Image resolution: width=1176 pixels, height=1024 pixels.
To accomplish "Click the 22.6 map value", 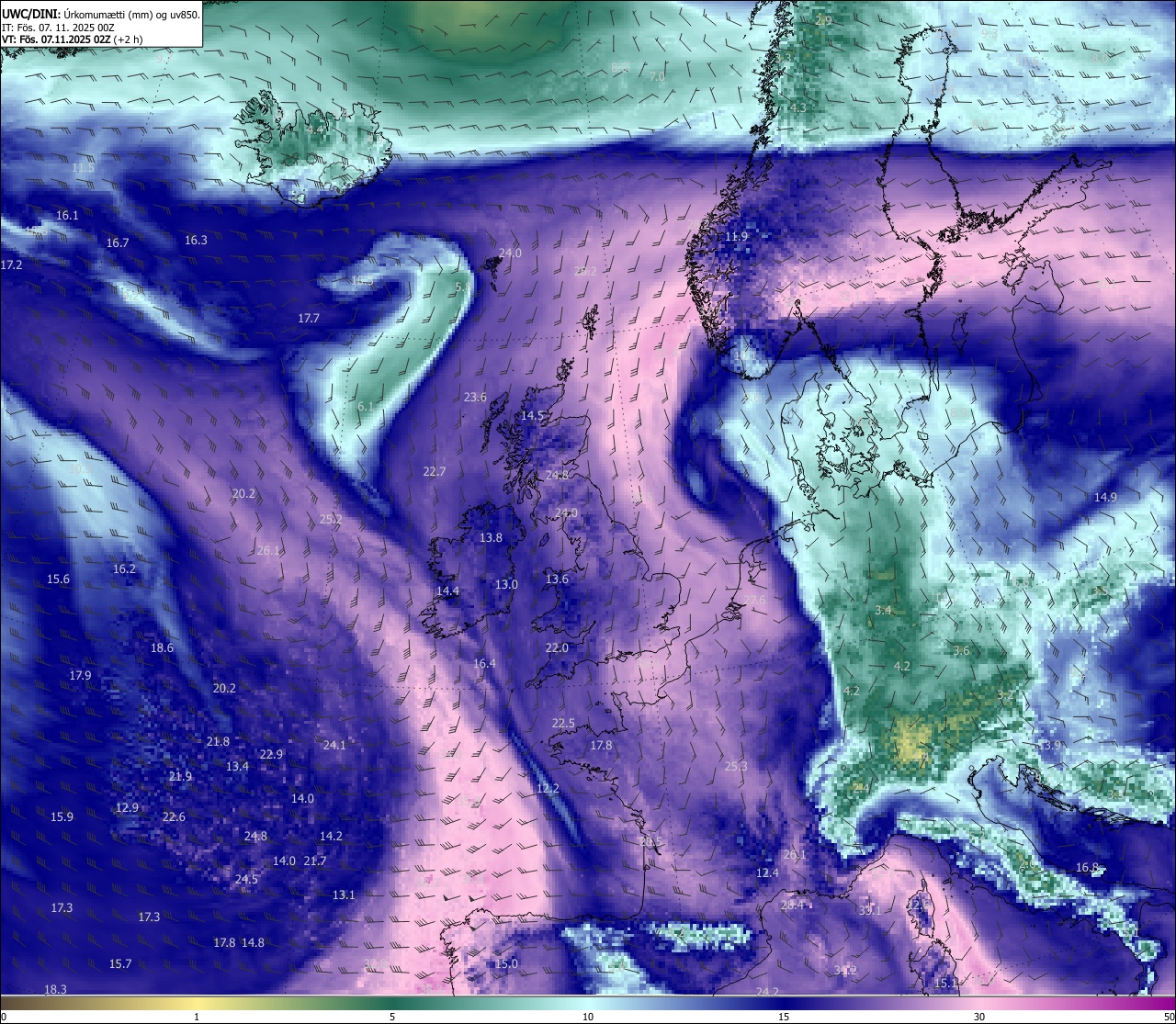I will (x=174, y=817).
